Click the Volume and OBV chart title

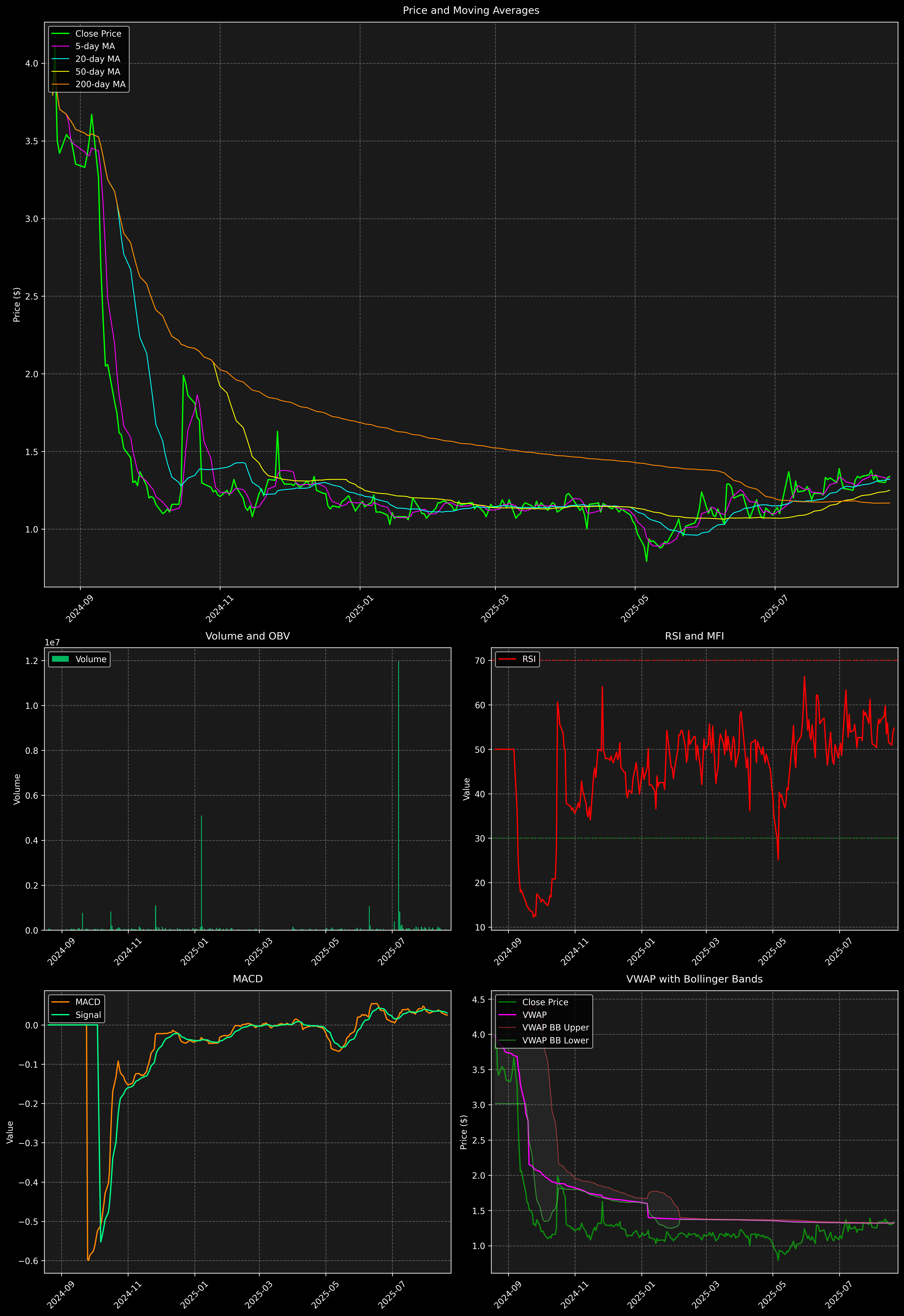[x=248, y=636]
